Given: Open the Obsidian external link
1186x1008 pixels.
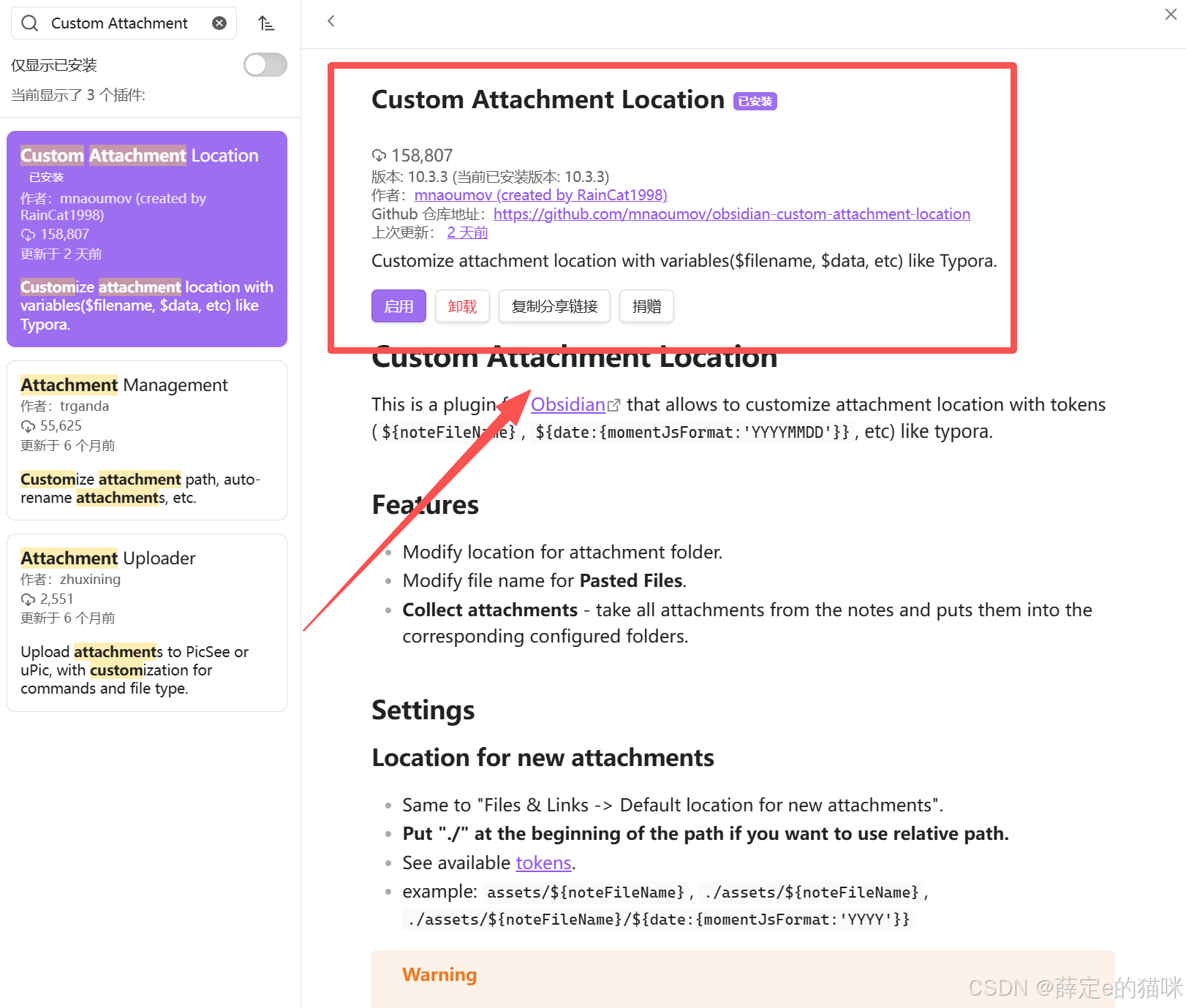Looking at the screenshot, I should (x=575, y=404).
